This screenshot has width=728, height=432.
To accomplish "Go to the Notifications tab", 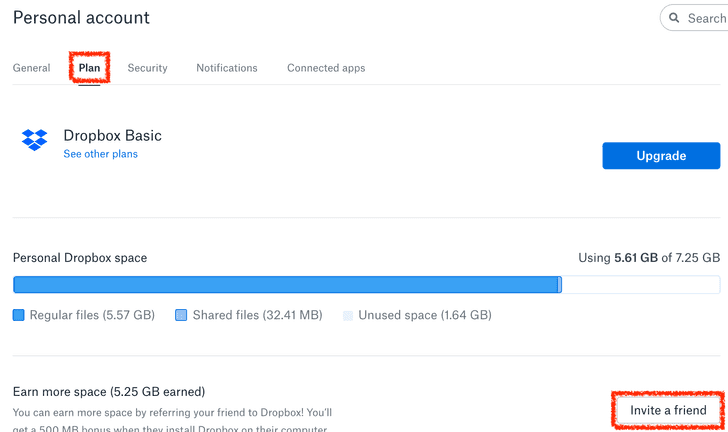I will click(226, 68).
